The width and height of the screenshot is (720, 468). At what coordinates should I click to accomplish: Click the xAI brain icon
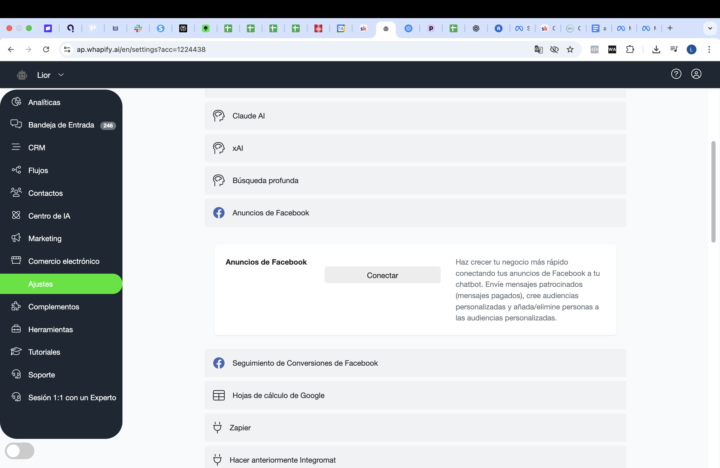click(x=219, y=148)
